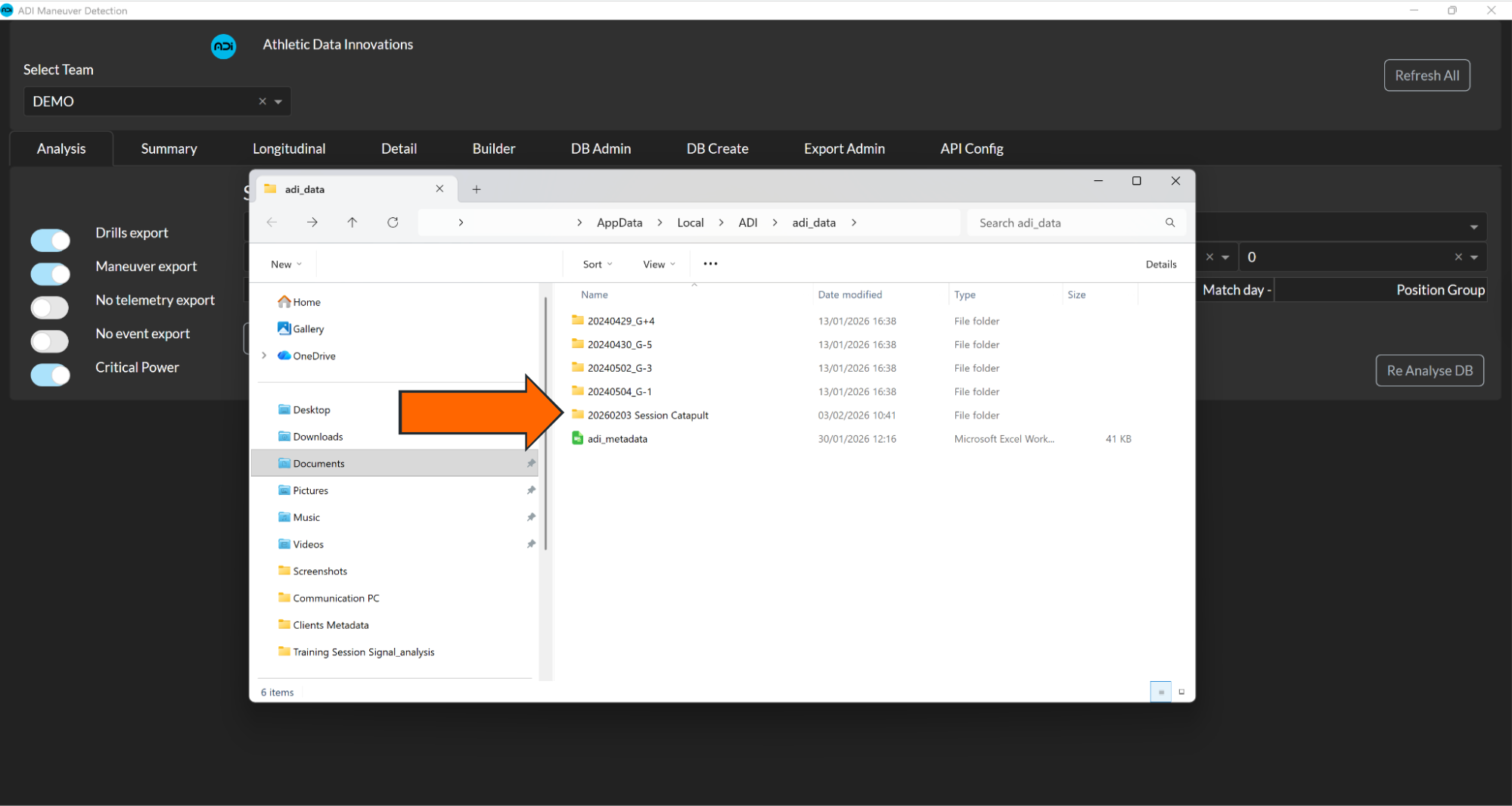Select the Music folder
The image size is (1512, 806).
tap(299, 517)
